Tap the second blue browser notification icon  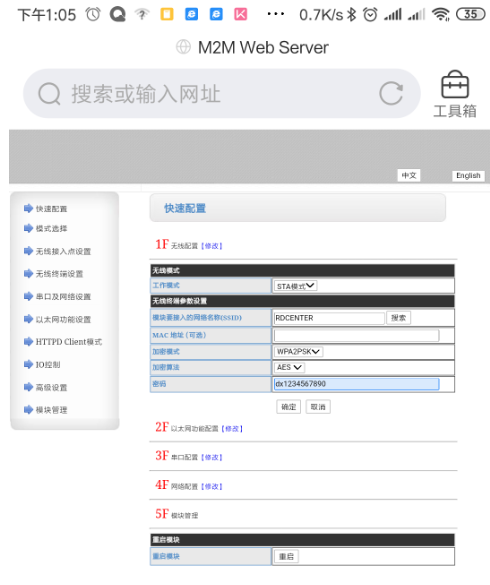(x=216, y=14)
